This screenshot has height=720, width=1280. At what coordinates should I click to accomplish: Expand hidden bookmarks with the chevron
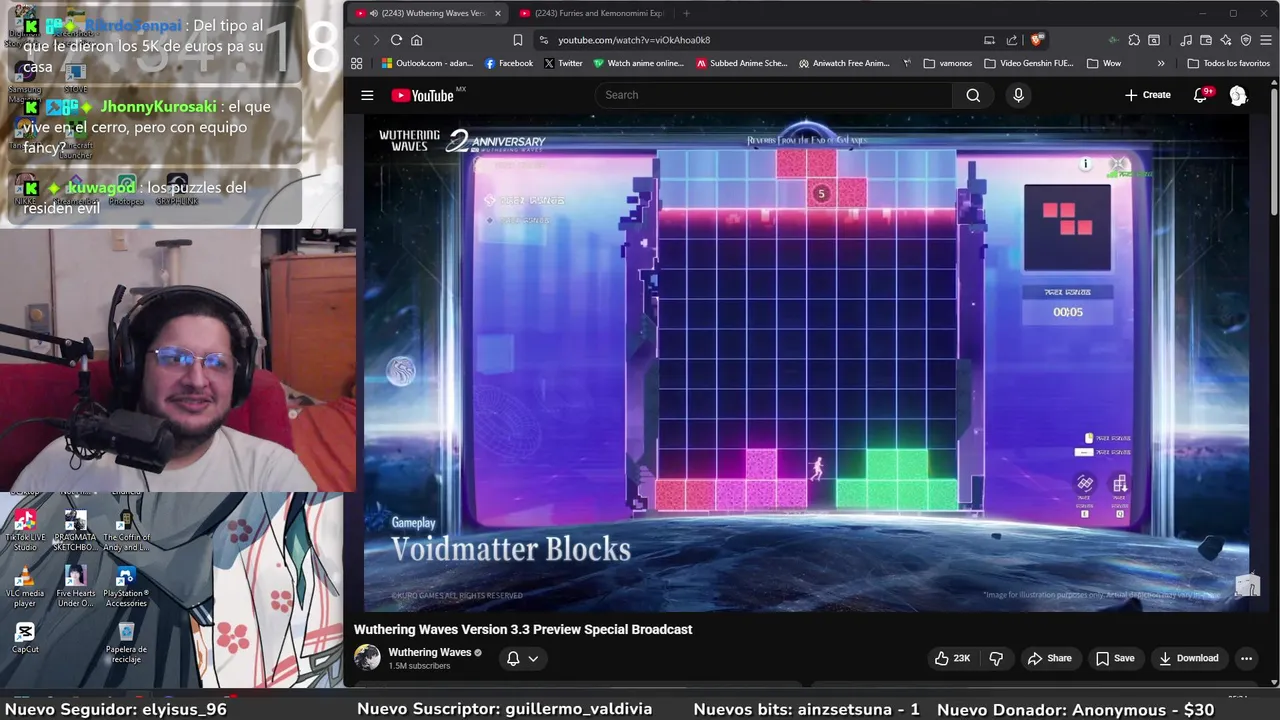(1161, 63)
